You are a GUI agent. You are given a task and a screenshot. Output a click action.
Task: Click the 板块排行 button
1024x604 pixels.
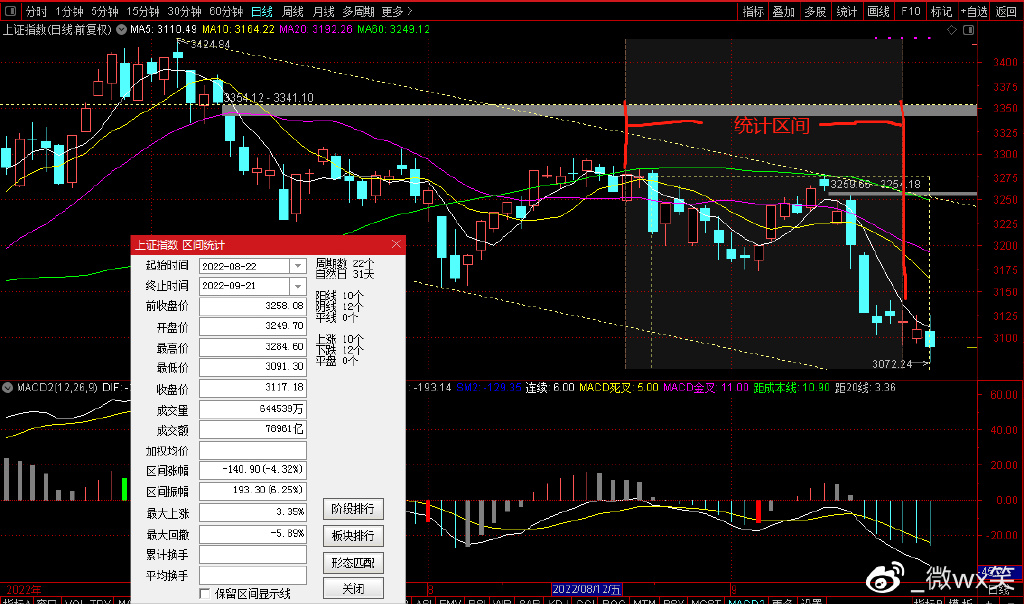tap(353, 537)
